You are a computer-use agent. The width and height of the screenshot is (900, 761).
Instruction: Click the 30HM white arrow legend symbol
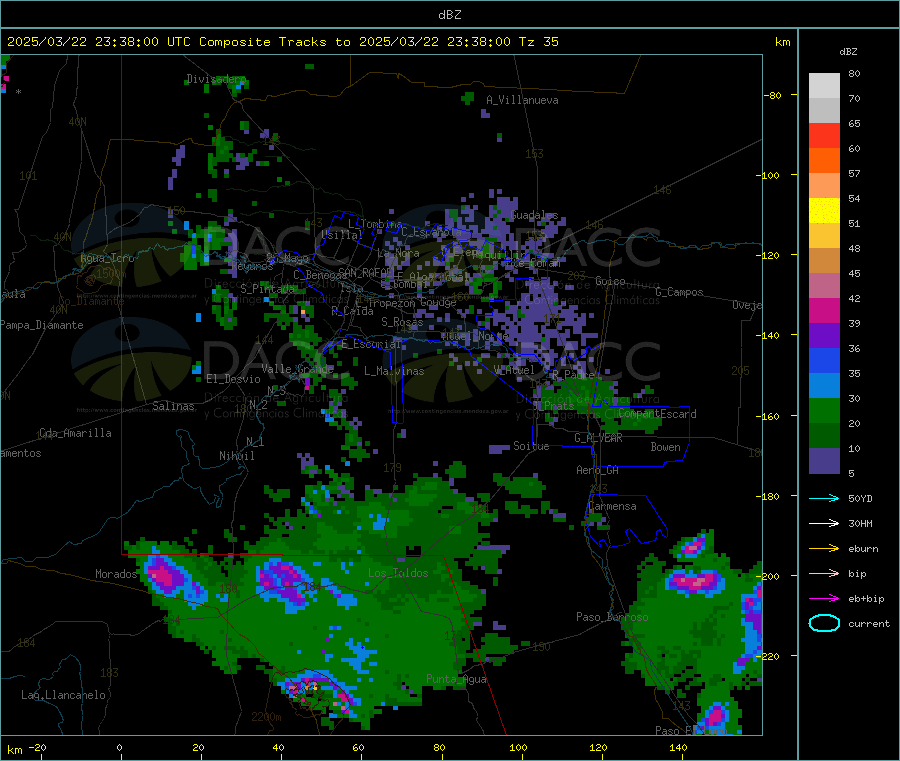[824, 523]
